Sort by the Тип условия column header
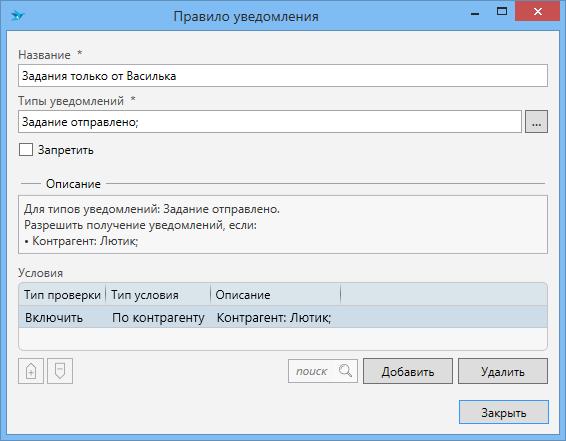Screen dimensions: 566x441 (158, 295)
